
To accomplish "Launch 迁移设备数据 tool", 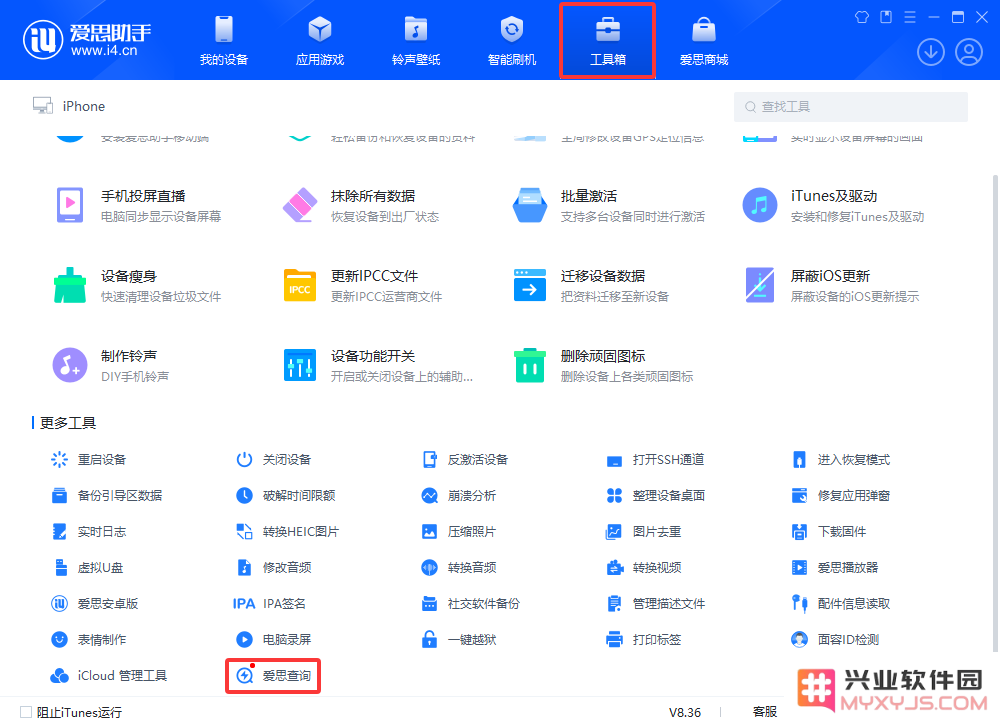I will click(591, 285).
